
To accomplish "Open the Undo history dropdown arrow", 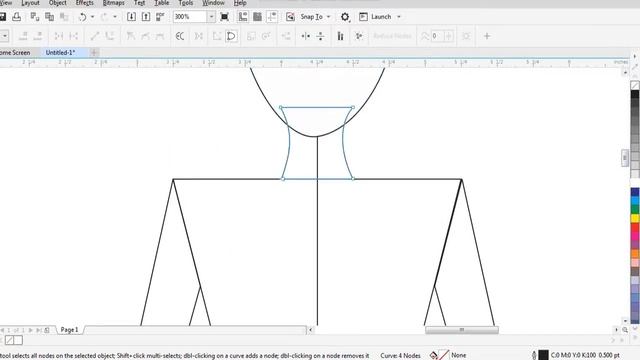I will click(x=93, y=17).
